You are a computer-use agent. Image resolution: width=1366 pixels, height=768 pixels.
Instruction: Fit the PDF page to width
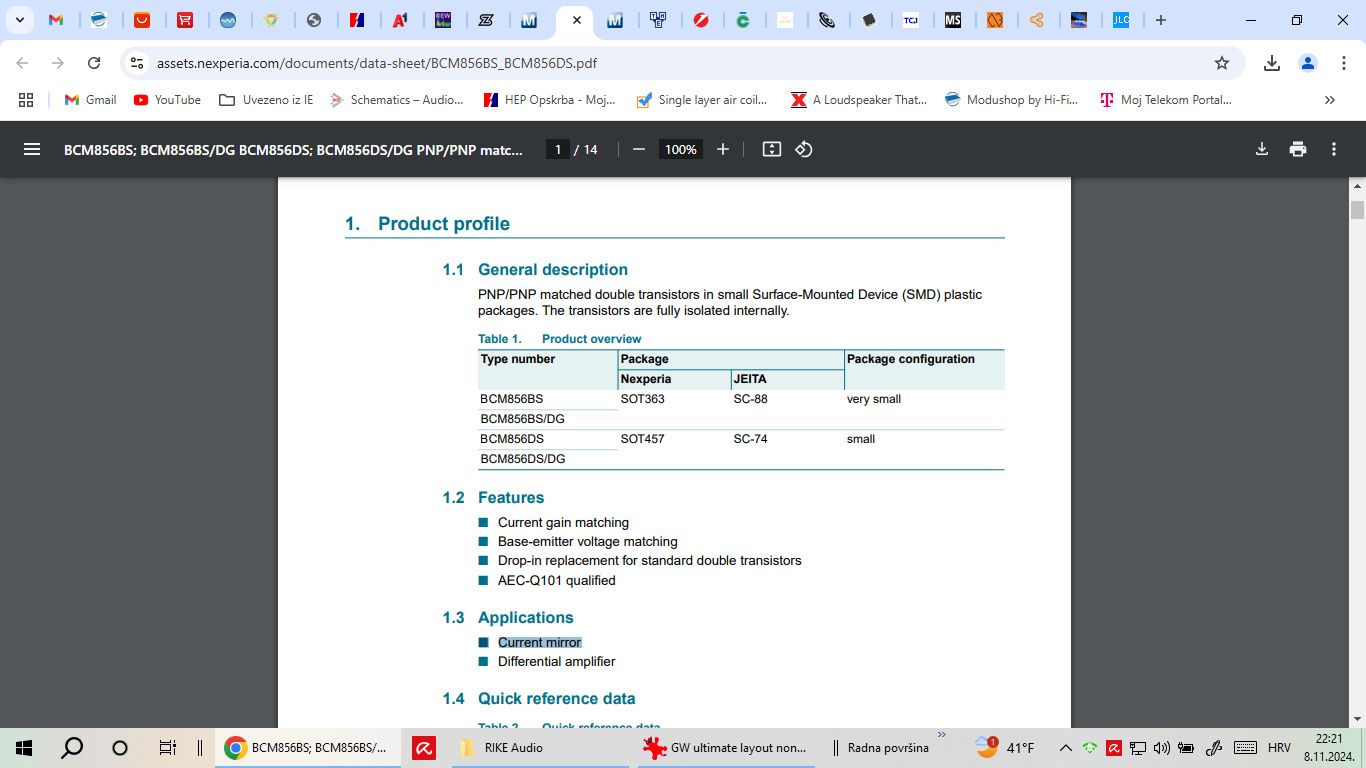tap(771, 149)
